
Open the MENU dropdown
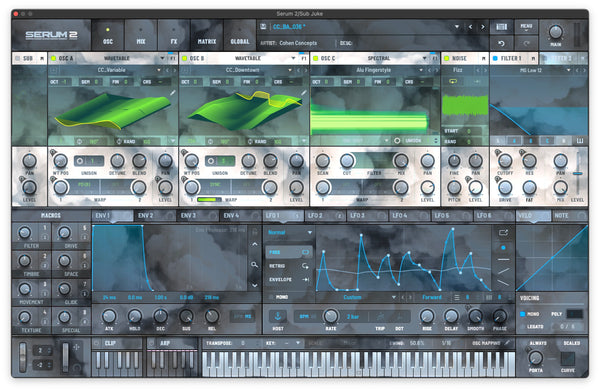click(526, 27)
